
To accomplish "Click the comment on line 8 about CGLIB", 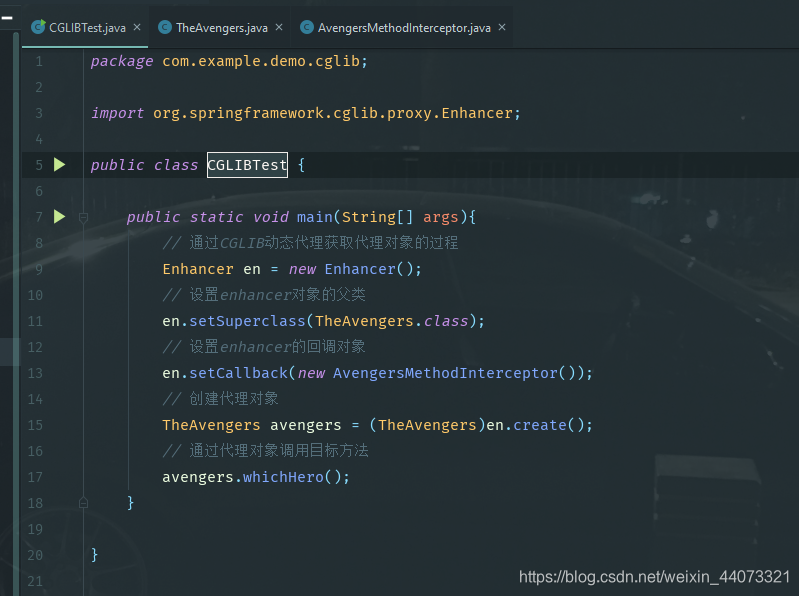I will coord(310,243).
